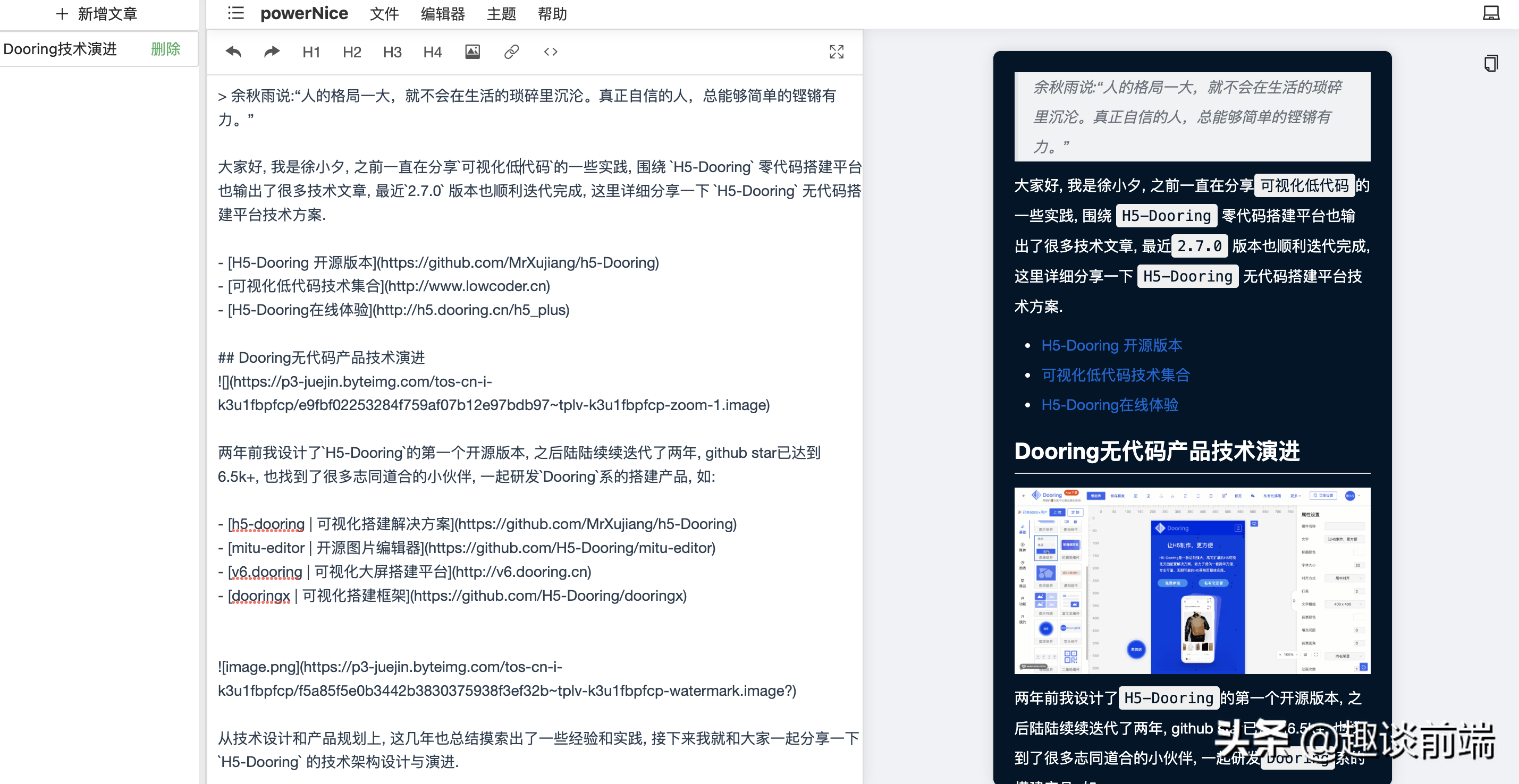Viewport: 1519px width, 784px height.
Task: Click the preview device icon at top right
Action: pos(1491,13)
